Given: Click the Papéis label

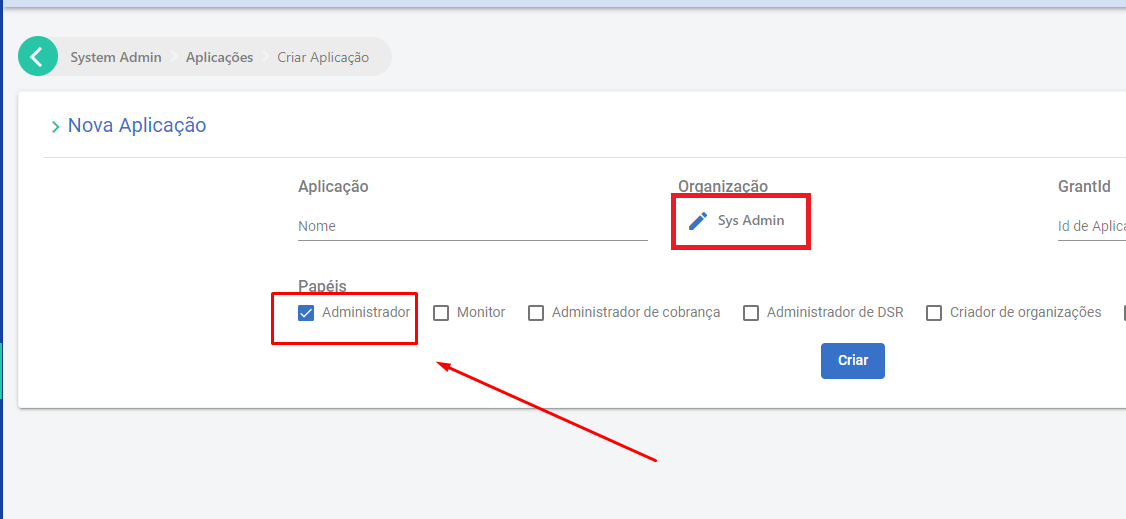Looking at the screenshot, I should tap(322, 286).
